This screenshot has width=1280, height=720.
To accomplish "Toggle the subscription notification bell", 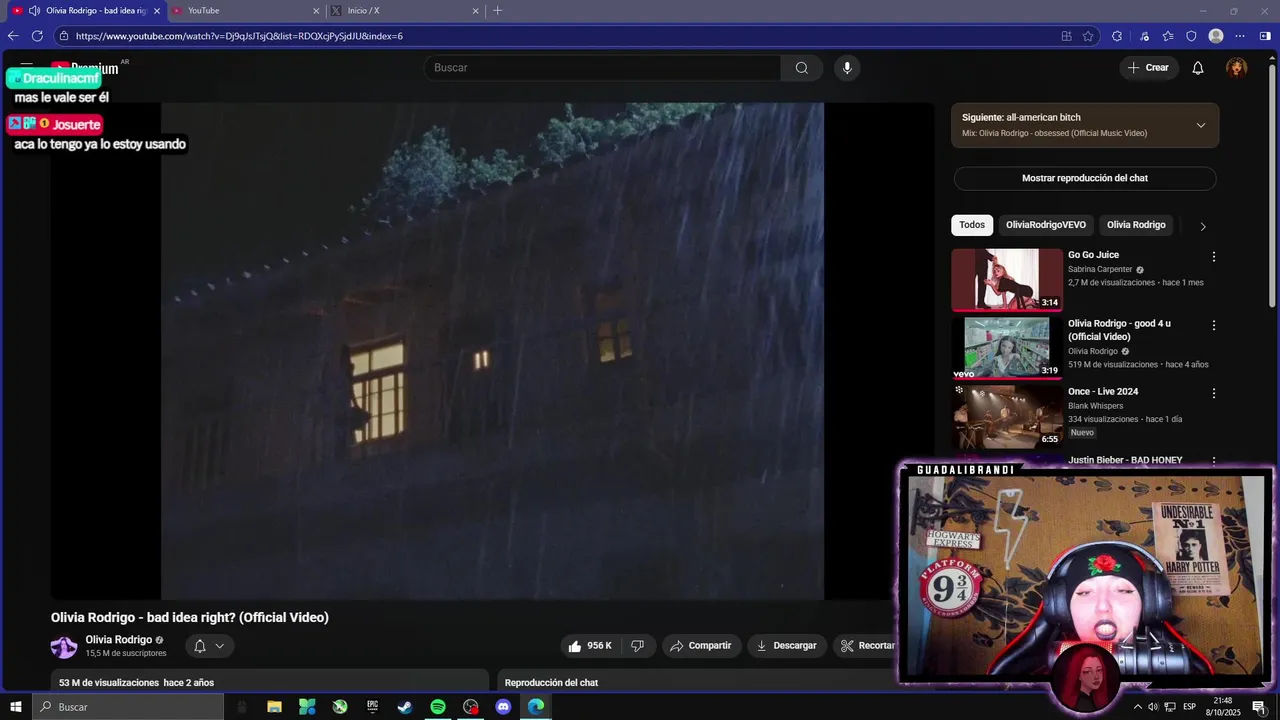I will pos(200,646).
